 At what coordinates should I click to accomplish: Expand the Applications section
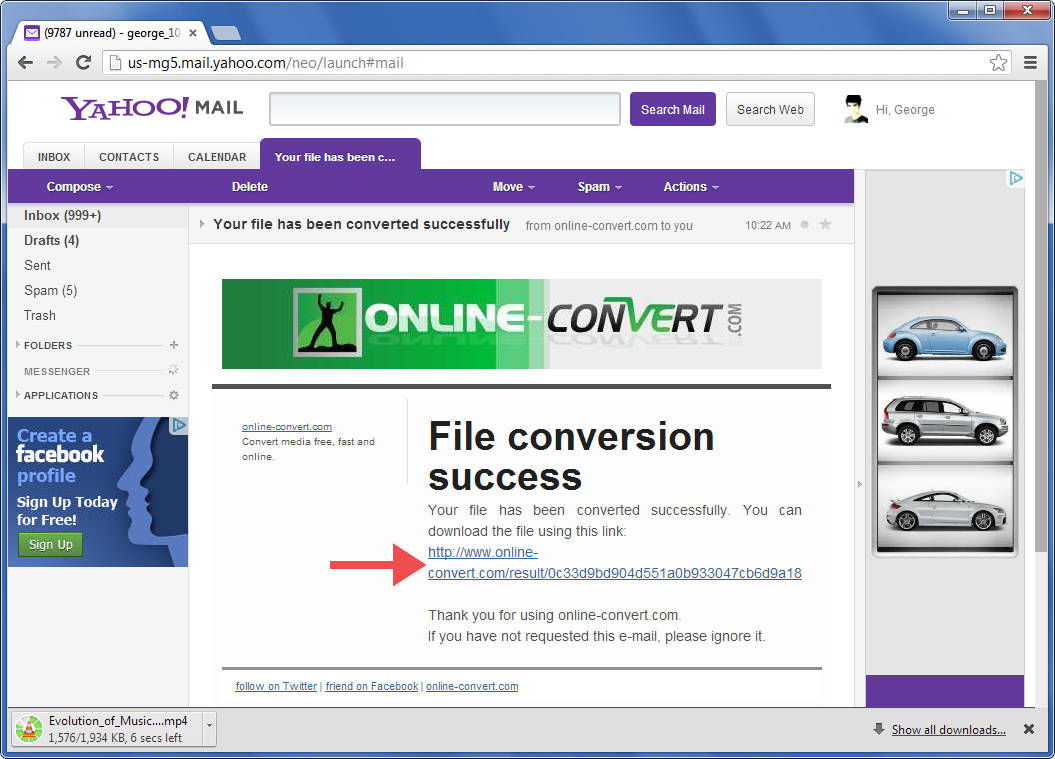click(x=17, y=394)
